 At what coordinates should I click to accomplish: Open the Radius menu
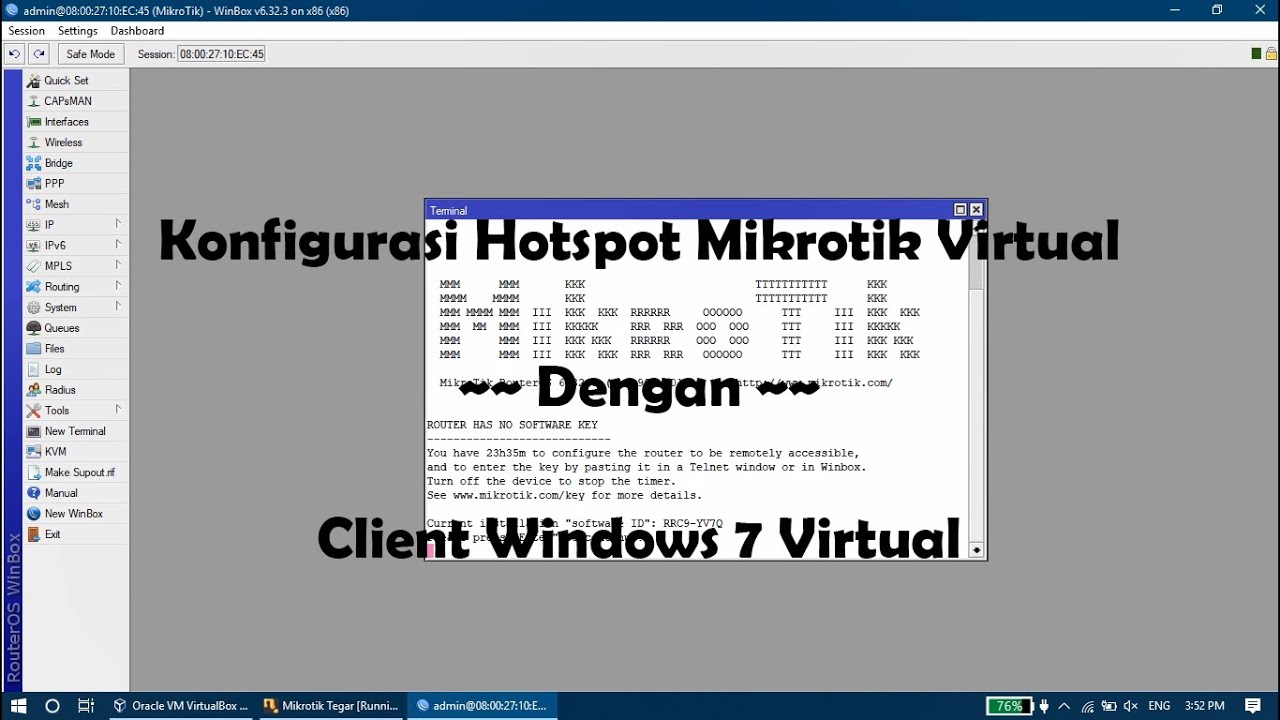76,390
